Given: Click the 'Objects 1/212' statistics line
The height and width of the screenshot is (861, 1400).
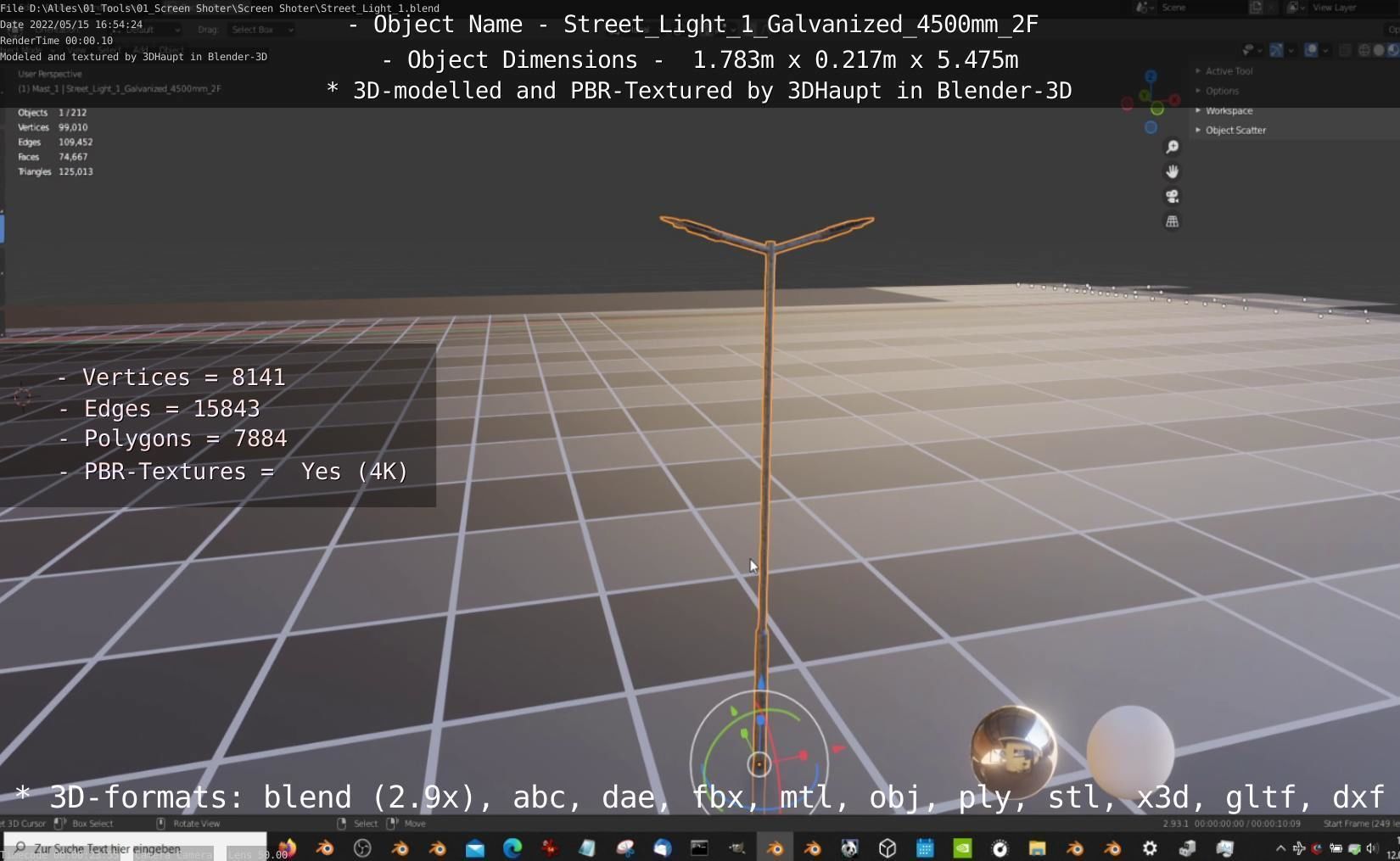Looking at the screenshot, I should pos(52,112).
